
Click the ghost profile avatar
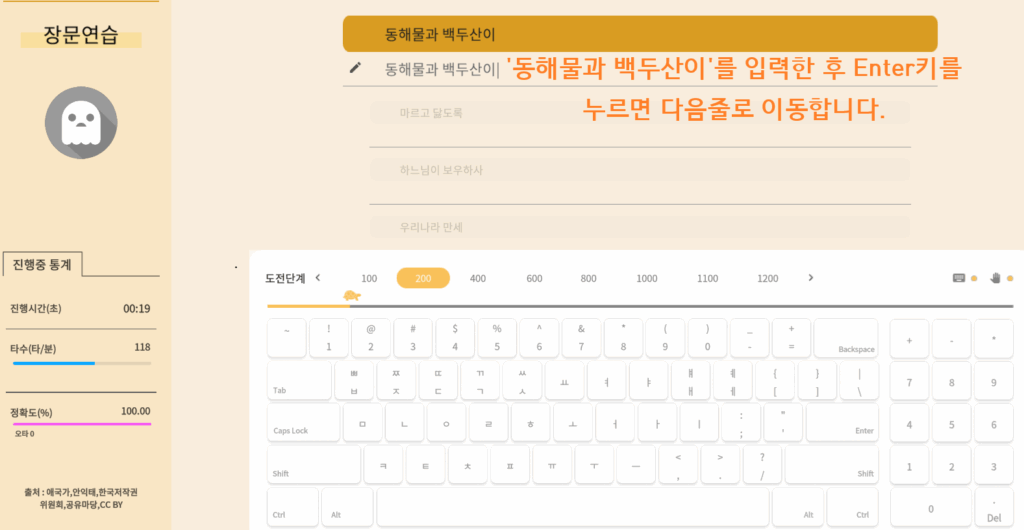(81, 123)
